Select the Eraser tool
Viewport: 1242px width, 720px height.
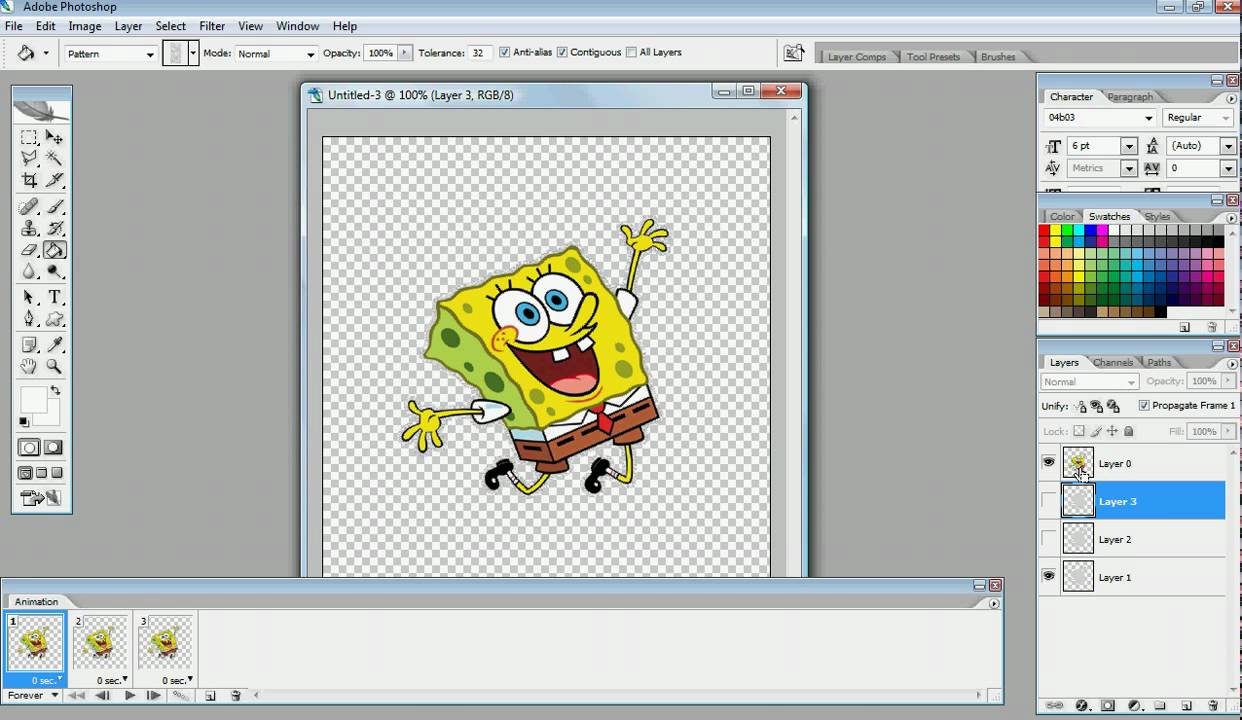point(29,250)
